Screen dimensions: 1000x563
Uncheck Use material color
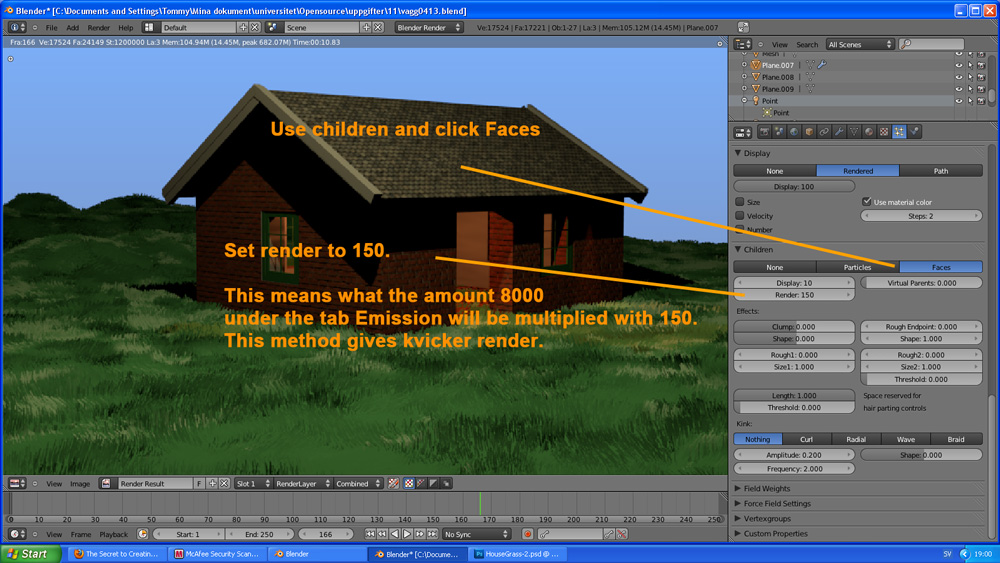tap(866, 201)
